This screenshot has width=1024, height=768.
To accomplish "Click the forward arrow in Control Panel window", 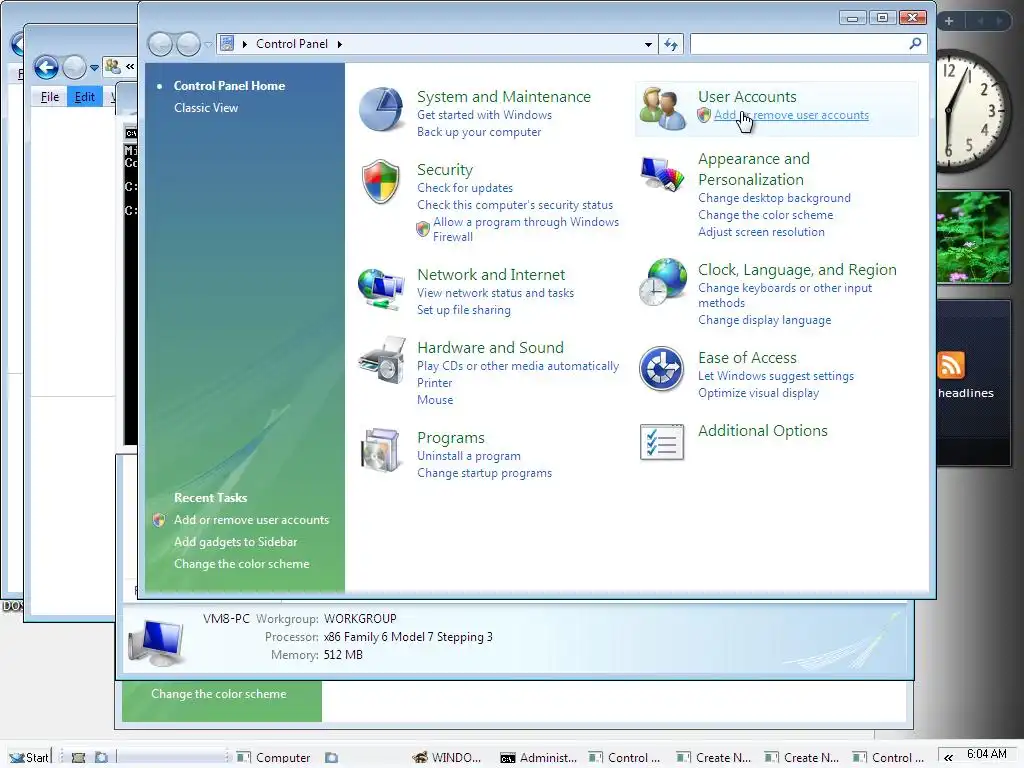I will point(188,44).
